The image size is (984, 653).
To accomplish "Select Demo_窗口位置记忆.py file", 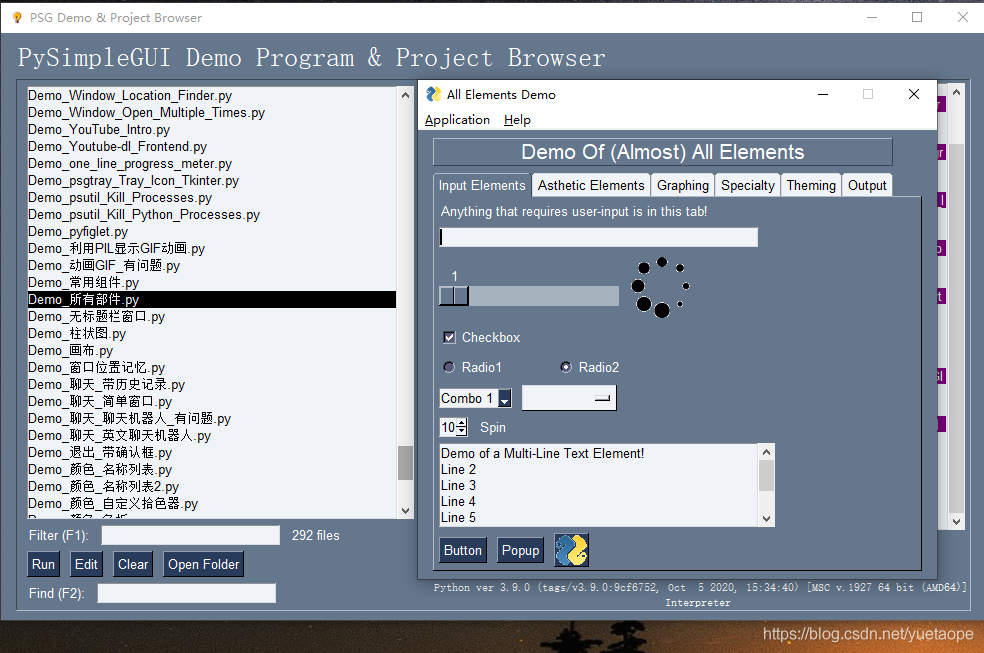I will pos(211,367).
